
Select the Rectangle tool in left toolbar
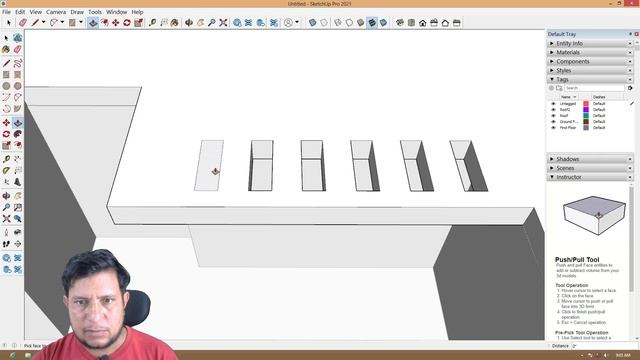pyautogui.click(x=6, y=75)
